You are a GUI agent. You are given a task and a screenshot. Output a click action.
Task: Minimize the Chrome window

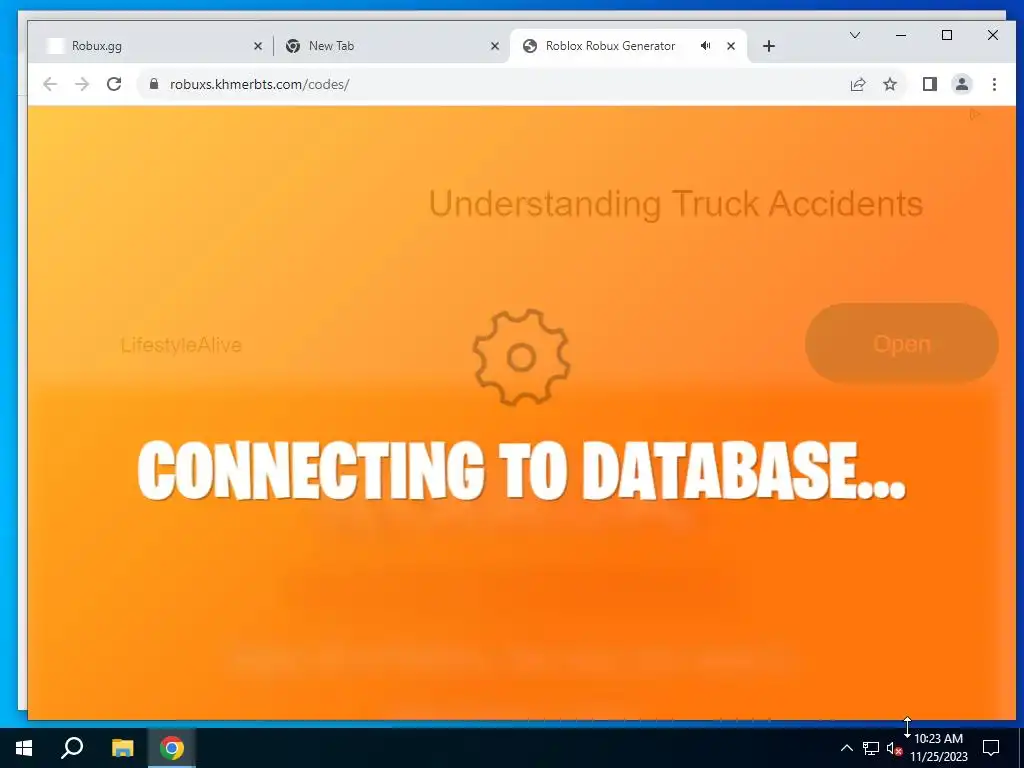coord(901,35)
